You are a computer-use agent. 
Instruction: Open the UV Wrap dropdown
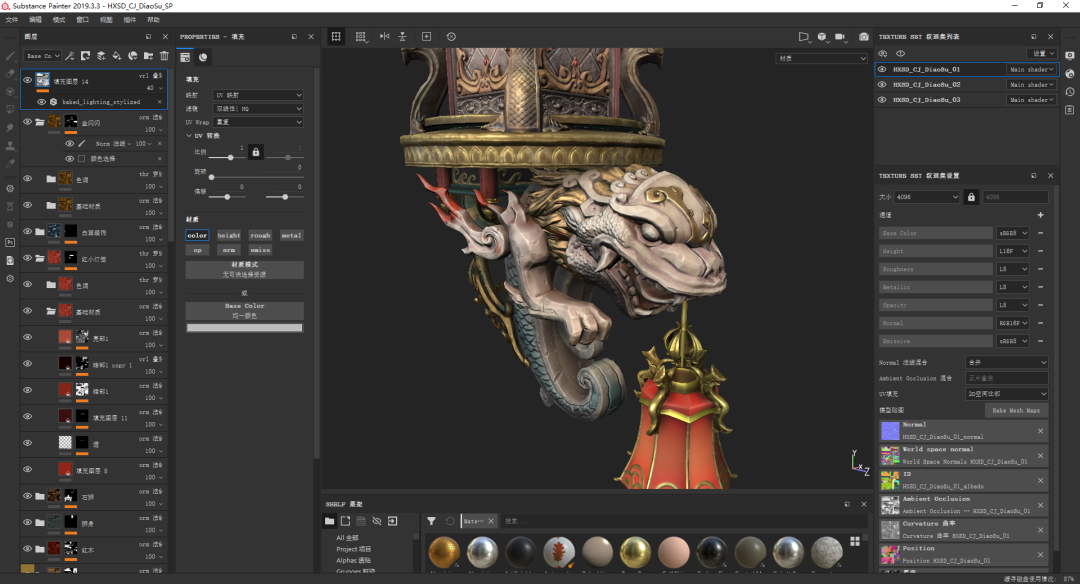click(x=258, y=122)
